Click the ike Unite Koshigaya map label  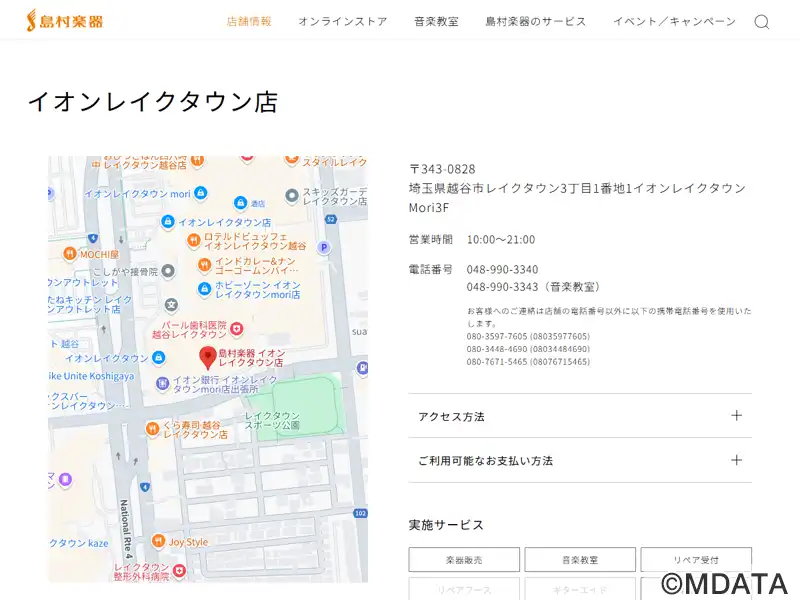(x=91, y=376)
